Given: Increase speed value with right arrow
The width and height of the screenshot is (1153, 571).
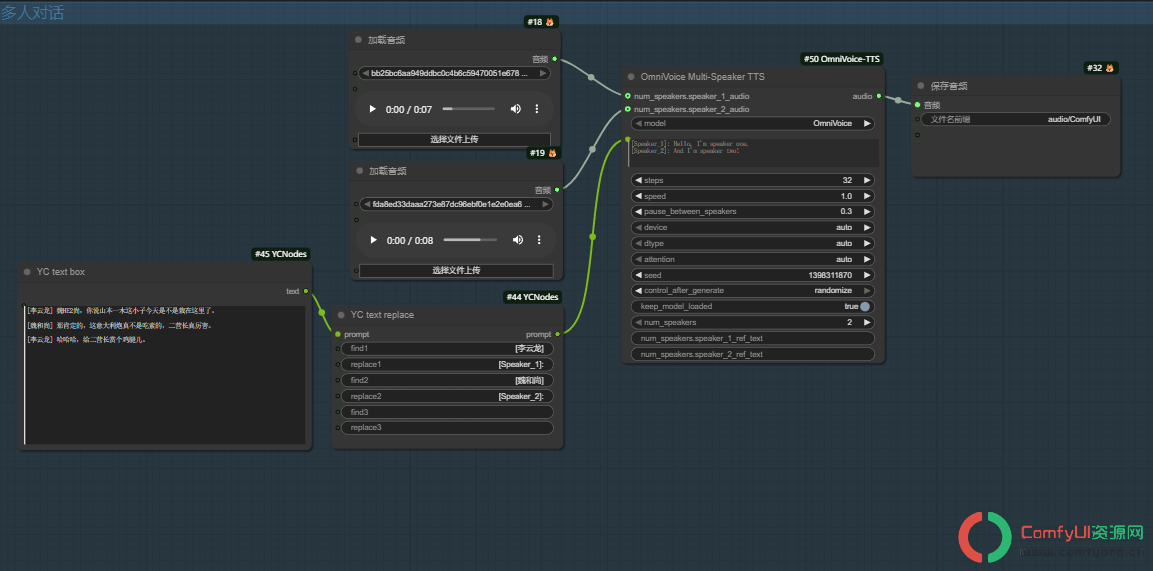Looking at the screenshot, I should (x=868, y=196).
